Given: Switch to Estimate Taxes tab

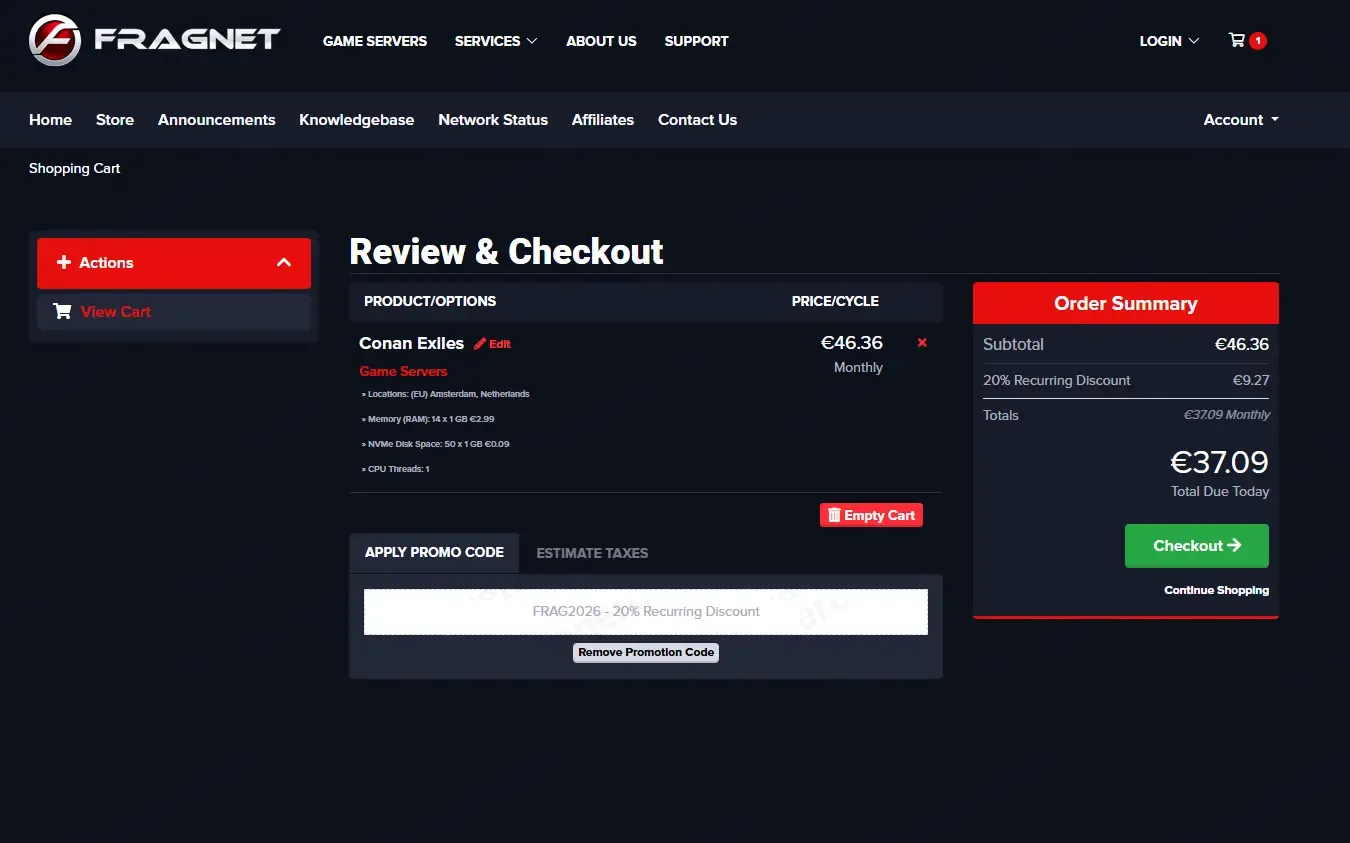Looking at the screenshot, I should [x=592, y=553].
